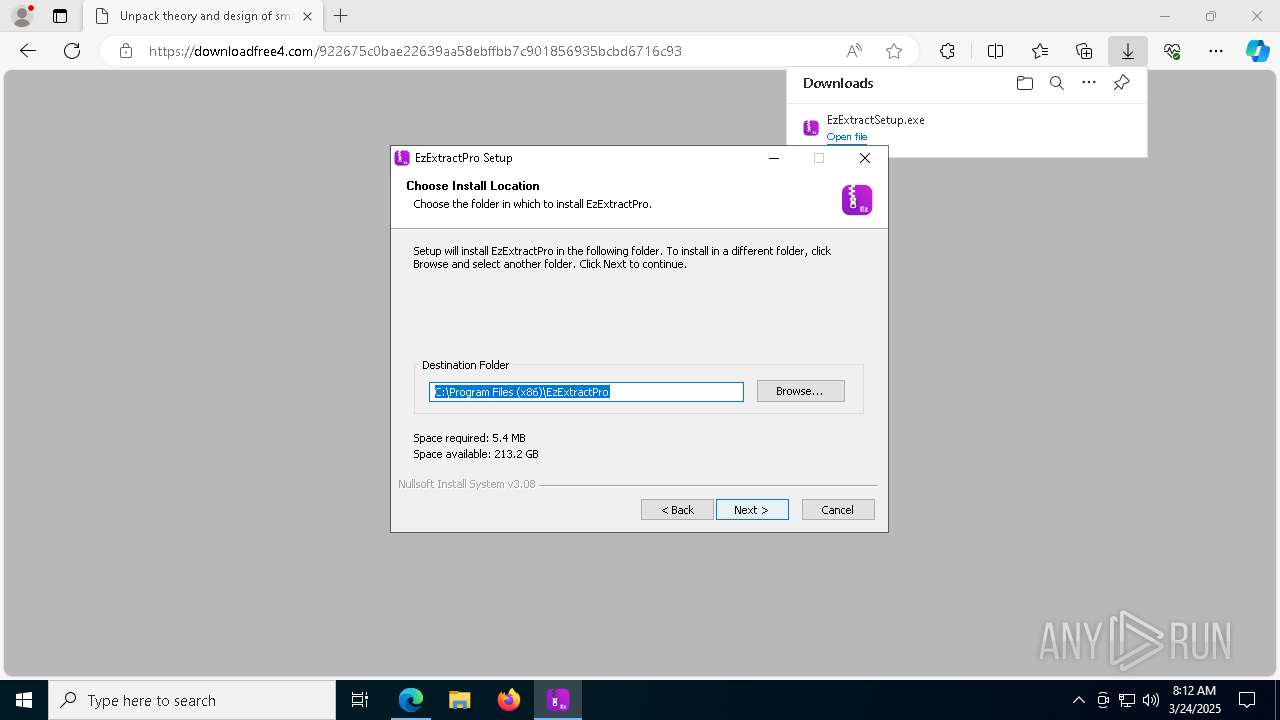Open the clock showing 8:12 AM
Screen dimensions: 1280x720
(1194, 700)
